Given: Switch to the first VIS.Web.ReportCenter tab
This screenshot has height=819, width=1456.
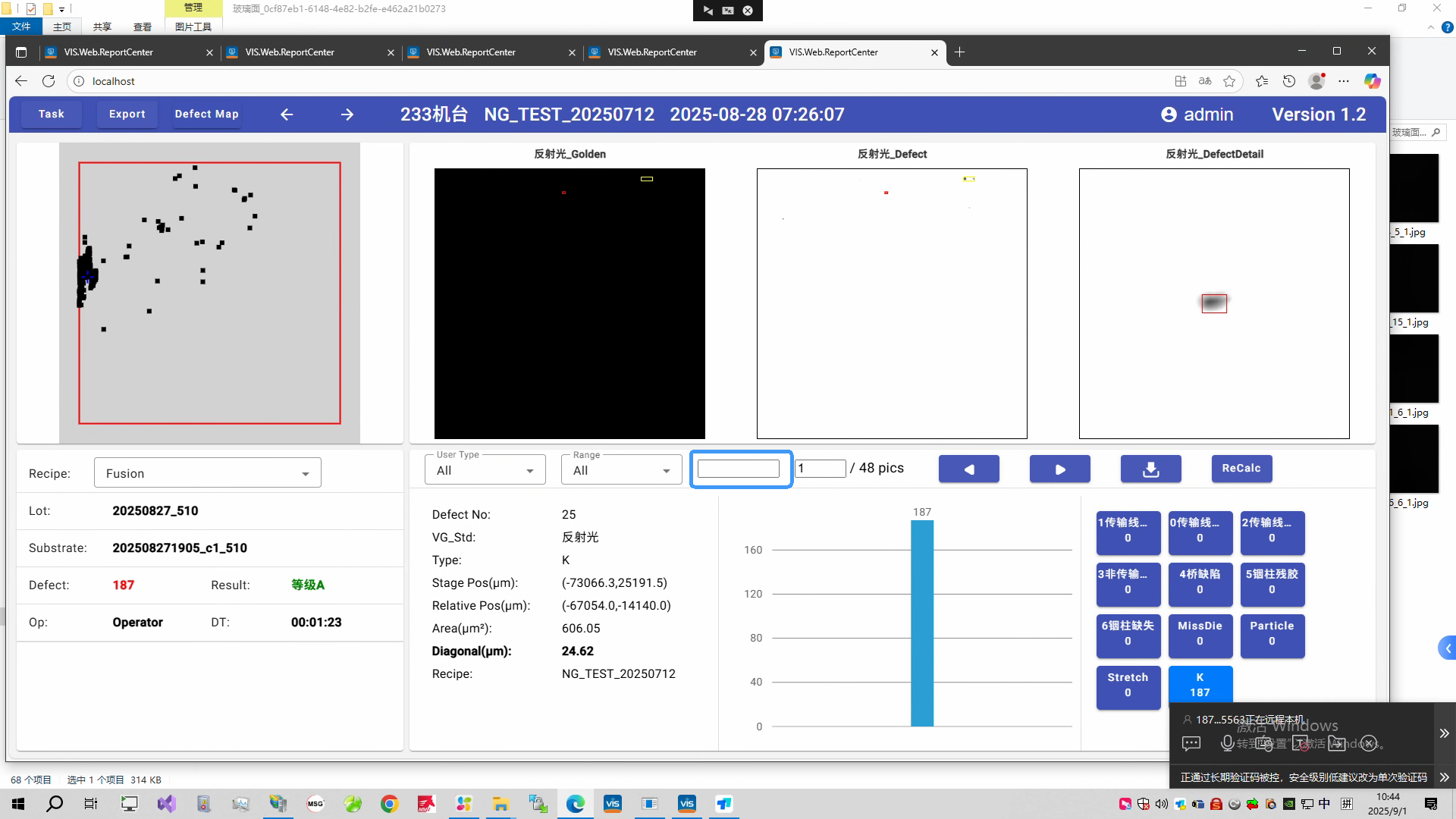Looking at the screenshot, I should click(x=121, y=52).
